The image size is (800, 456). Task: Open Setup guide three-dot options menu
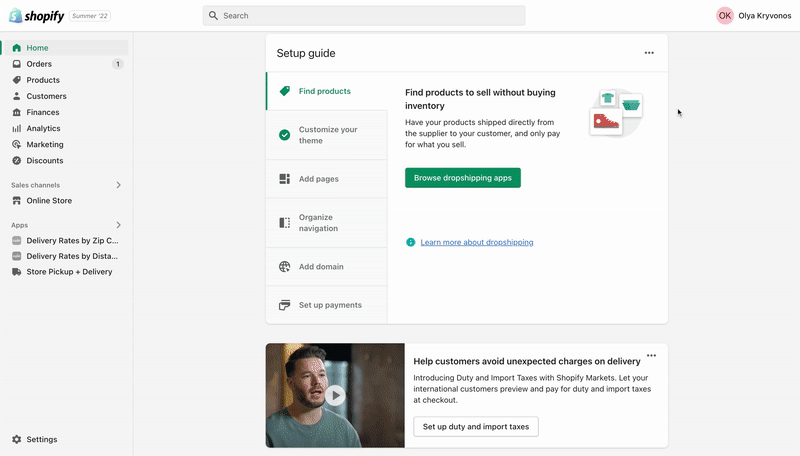[649, 53]
